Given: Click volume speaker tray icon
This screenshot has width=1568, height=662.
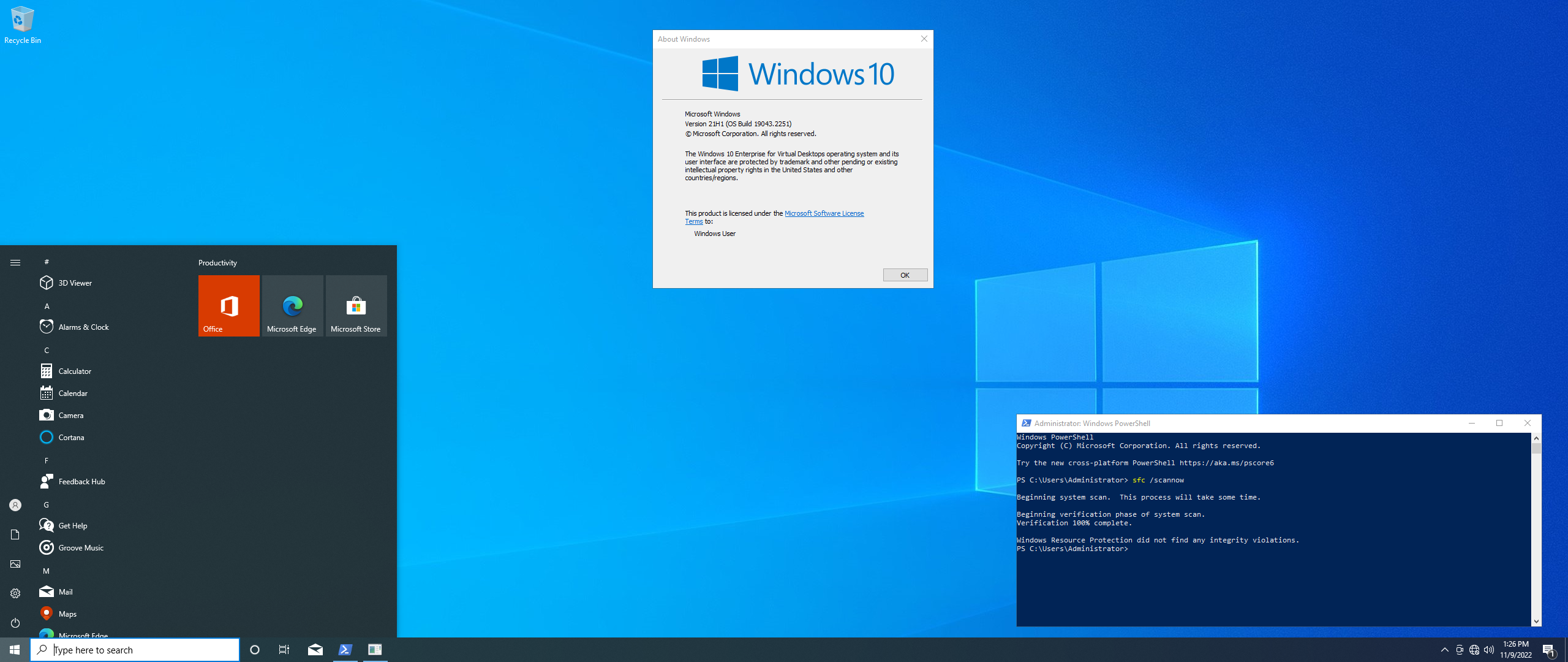Looking at the screenshot, I should pyautogui.click(x=1489, y=650).
